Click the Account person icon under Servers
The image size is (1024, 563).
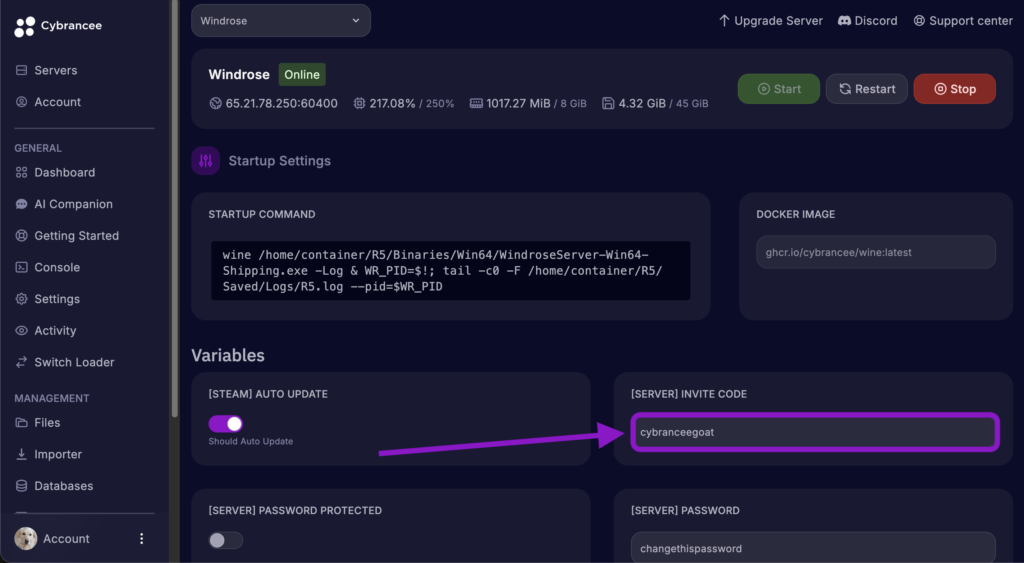pos(22,102)
